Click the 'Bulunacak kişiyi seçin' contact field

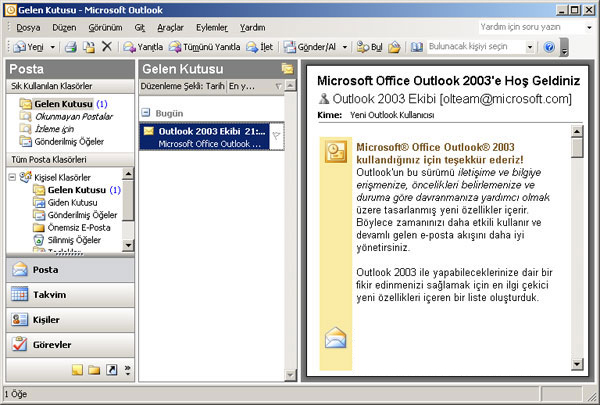point(476,47)
